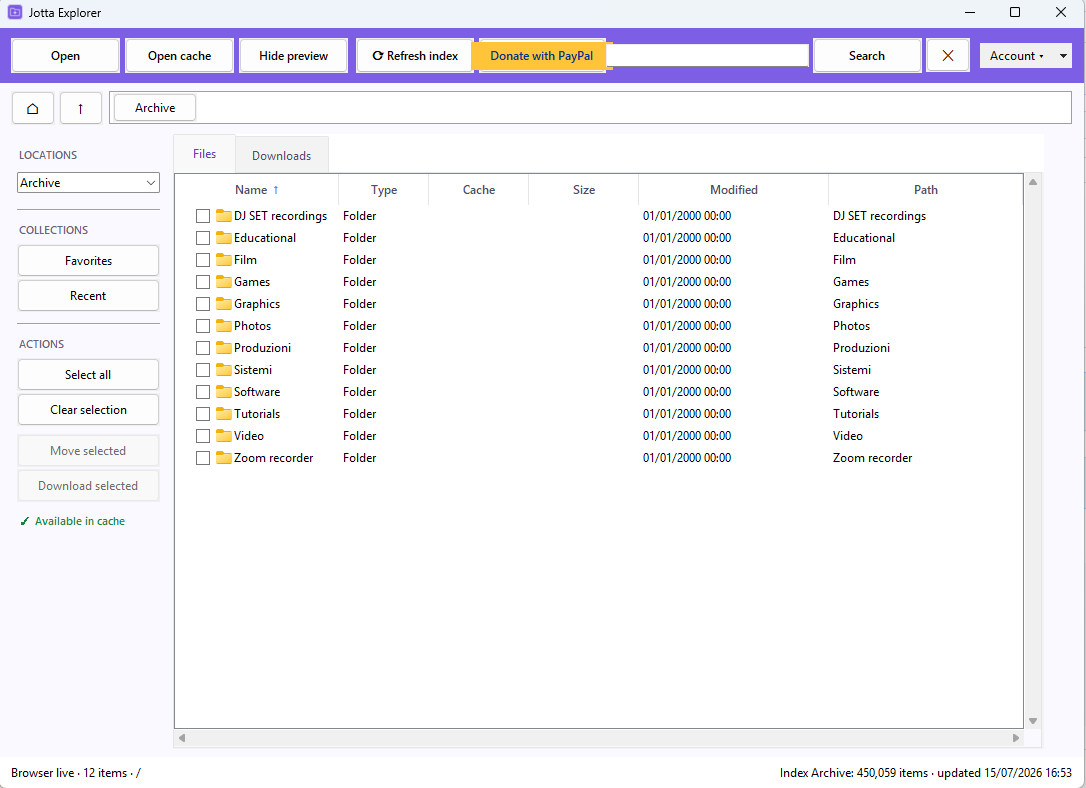Click the Zoom recorder folder icon

coord(223,458)
